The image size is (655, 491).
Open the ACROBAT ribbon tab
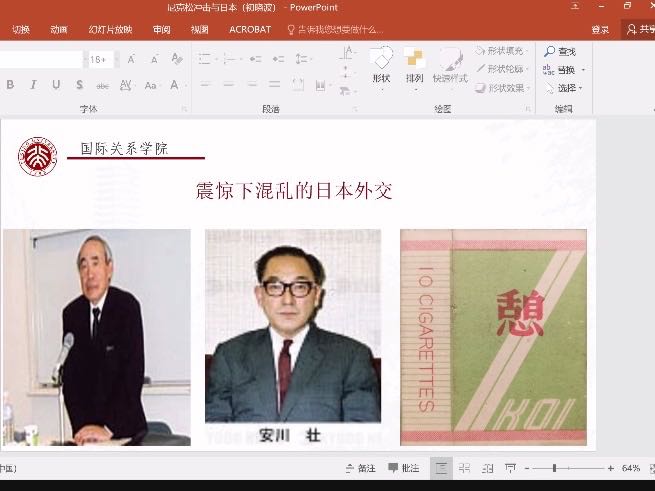coord(250,30)
